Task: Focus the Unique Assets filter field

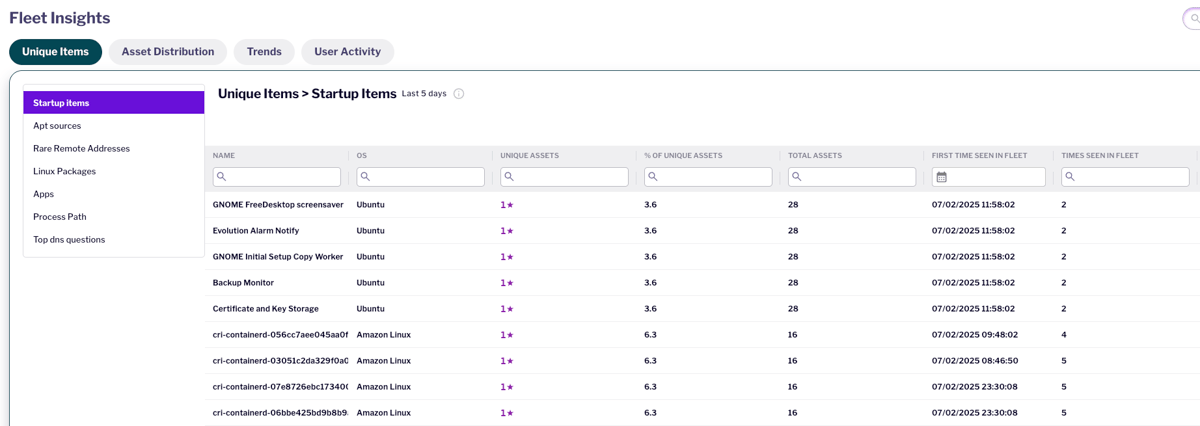Action: pos(565,177)
